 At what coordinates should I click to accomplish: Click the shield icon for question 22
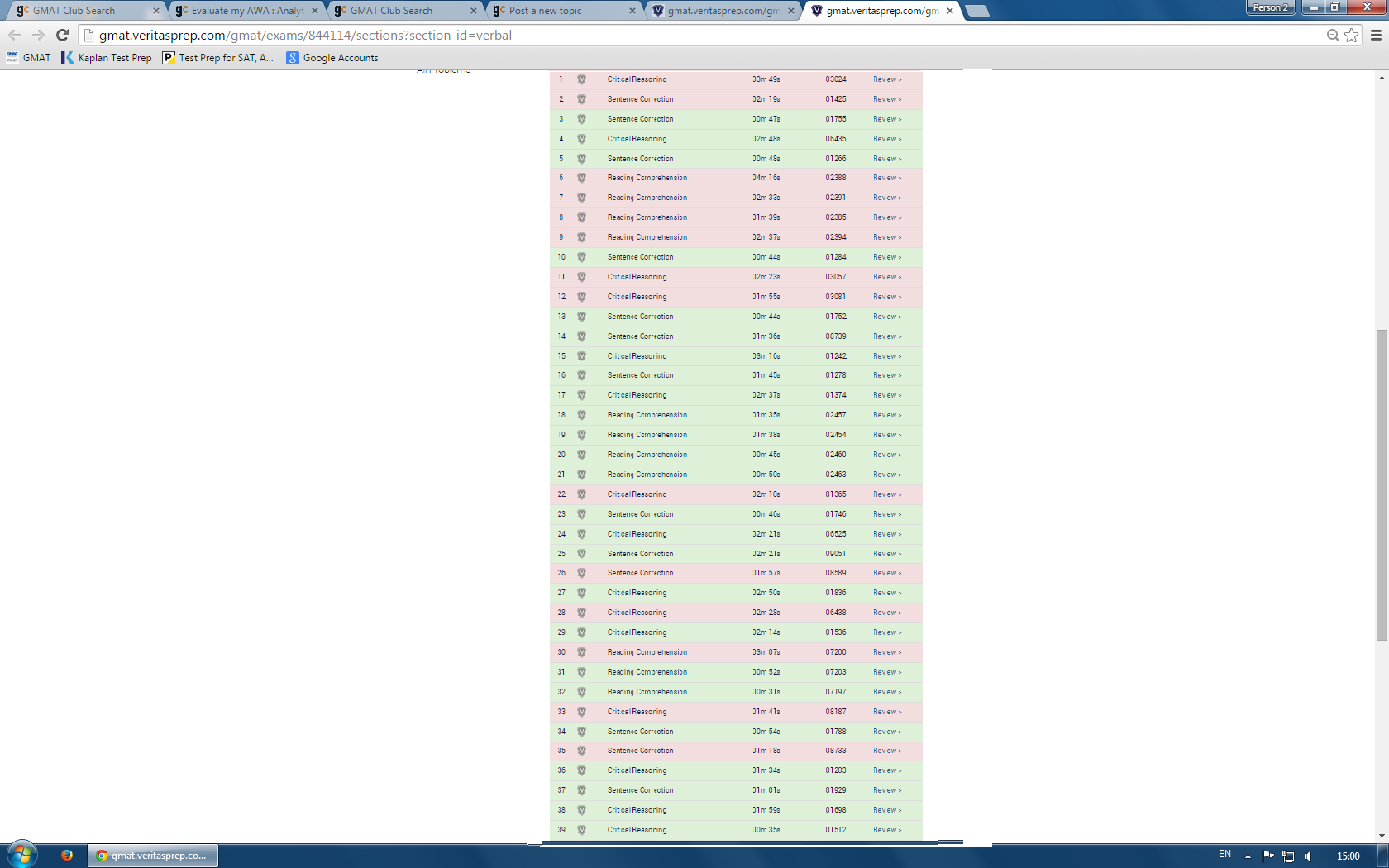[x=581, y=494]
